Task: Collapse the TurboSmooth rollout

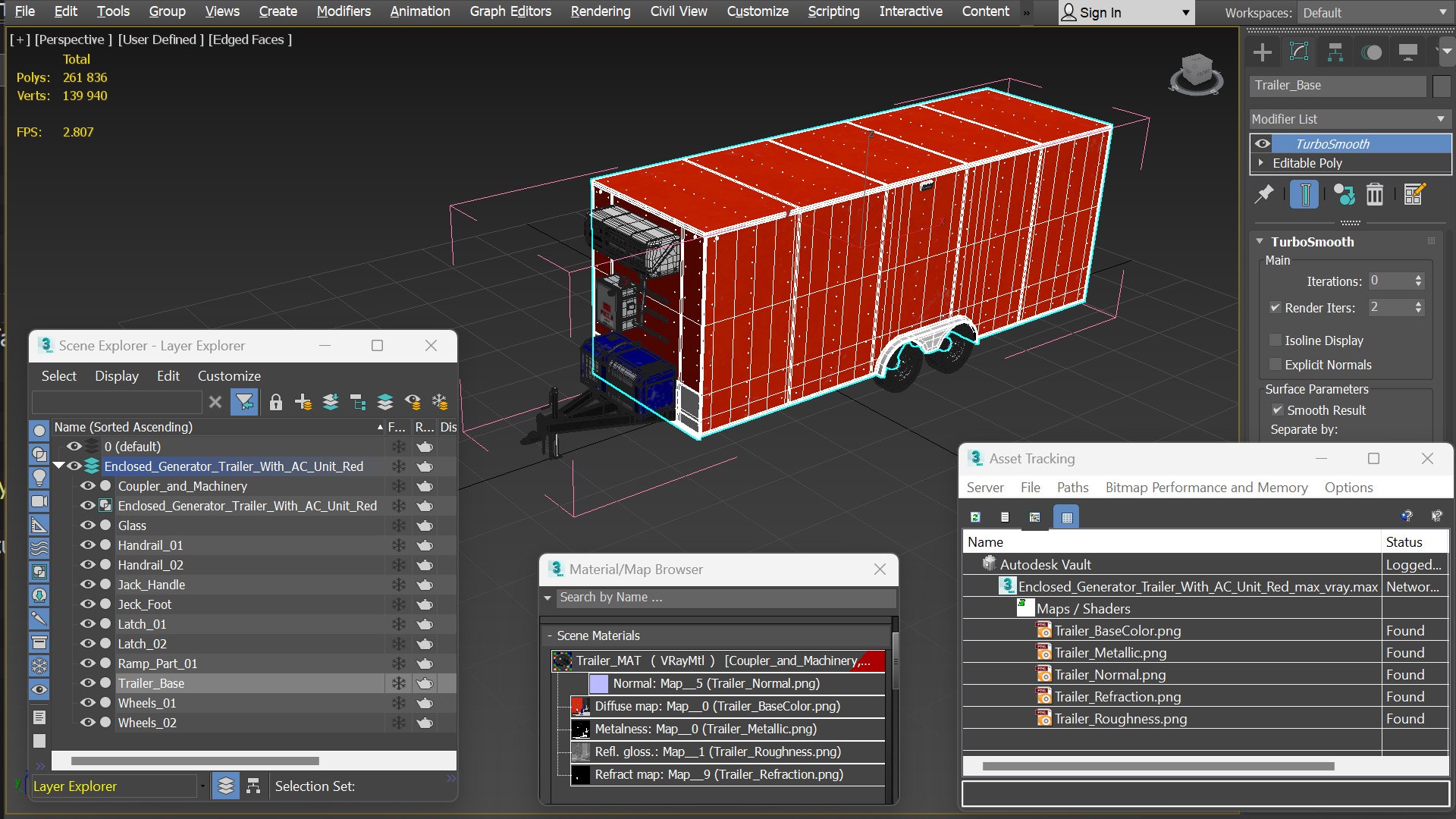Action: point(1260,241)
